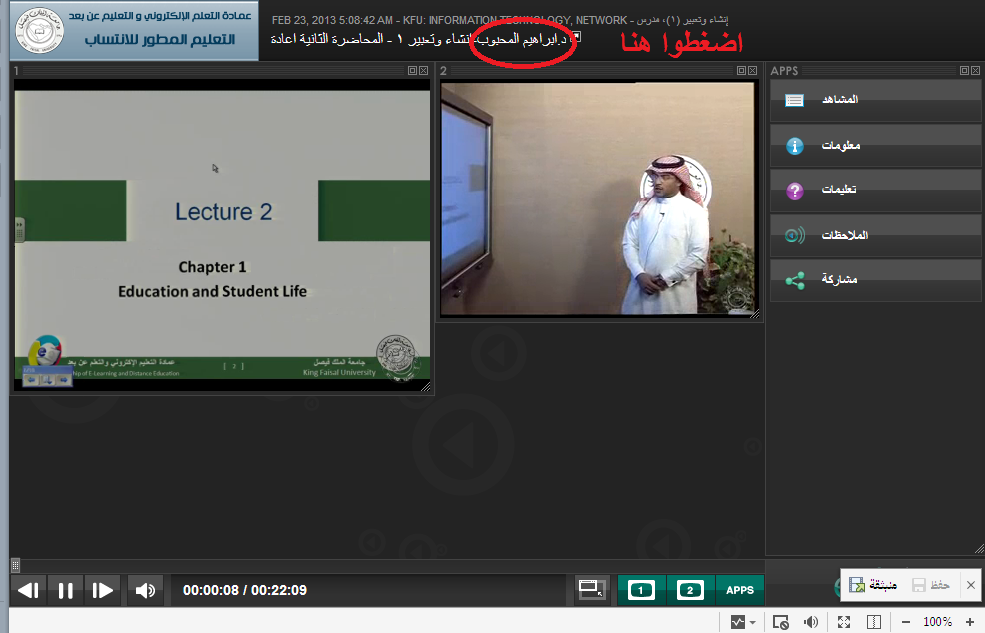Click the blocked popup status icon

point(781,622)
